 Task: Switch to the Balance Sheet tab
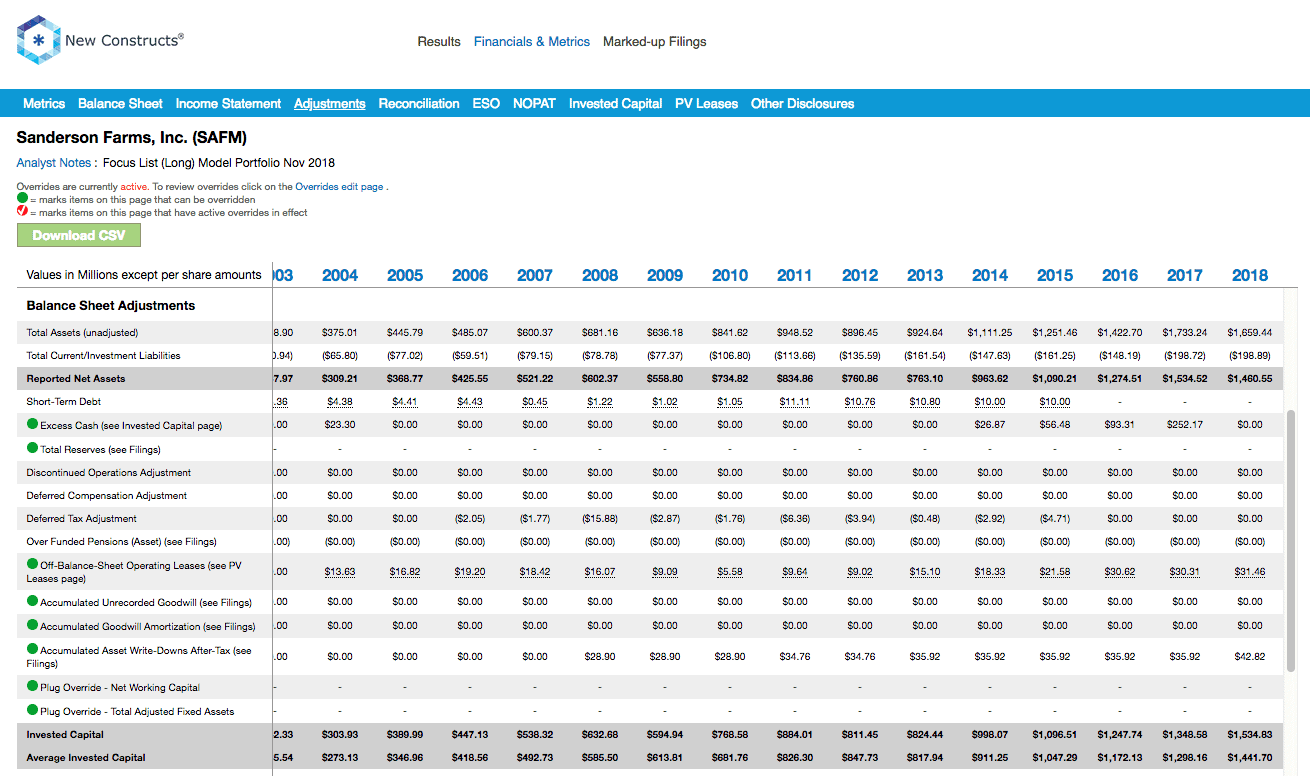120,103
